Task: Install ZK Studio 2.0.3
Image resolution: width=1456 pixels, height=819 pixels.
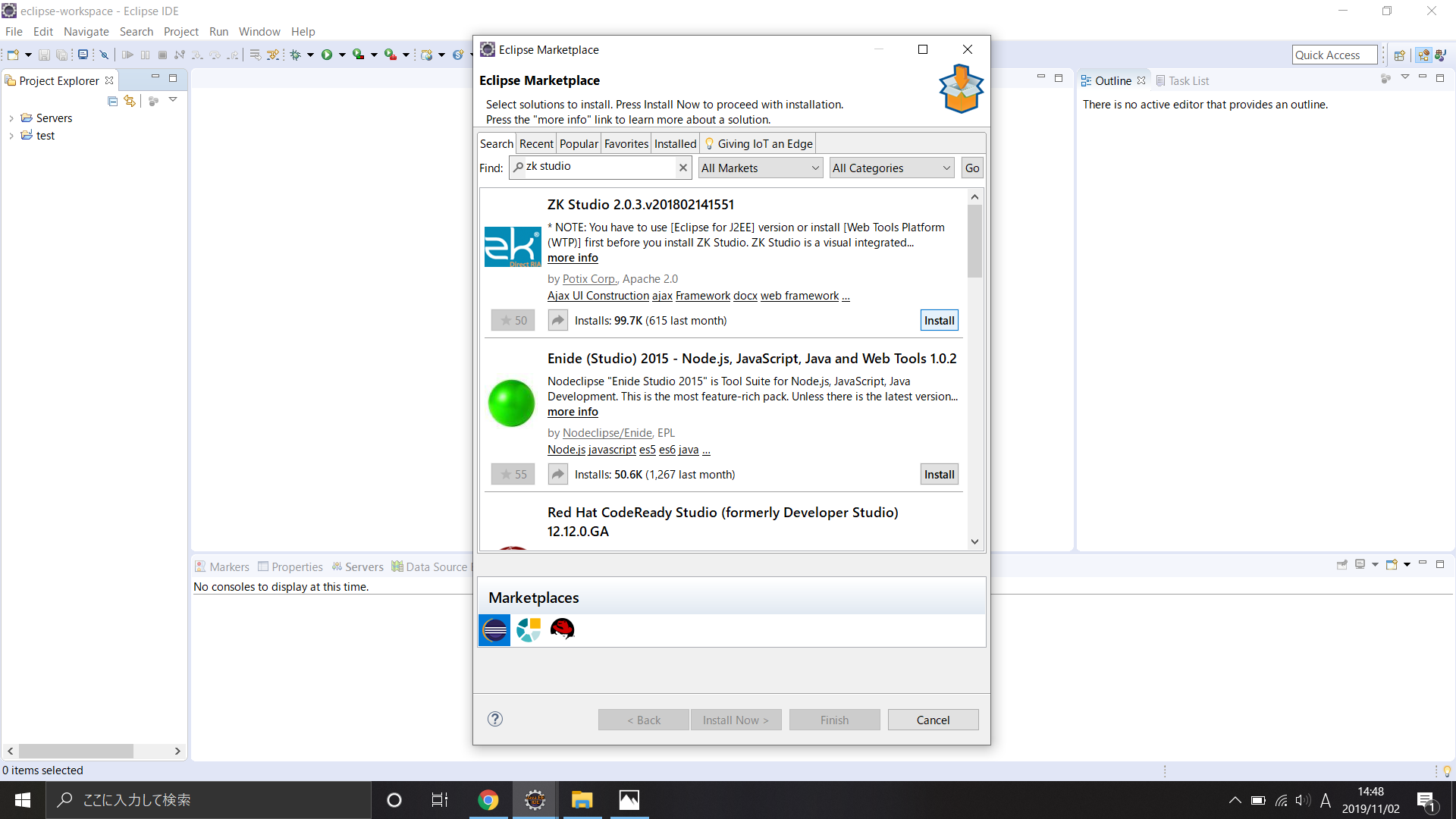Action: [939, 320]
